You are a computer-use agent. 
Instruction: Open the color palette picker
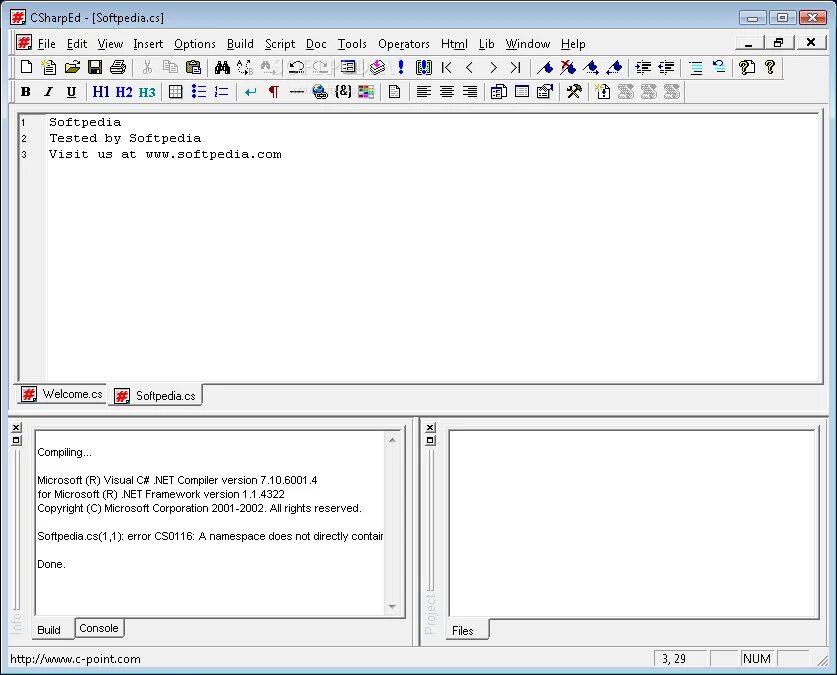pyautogui.click(x=366, y=92)
